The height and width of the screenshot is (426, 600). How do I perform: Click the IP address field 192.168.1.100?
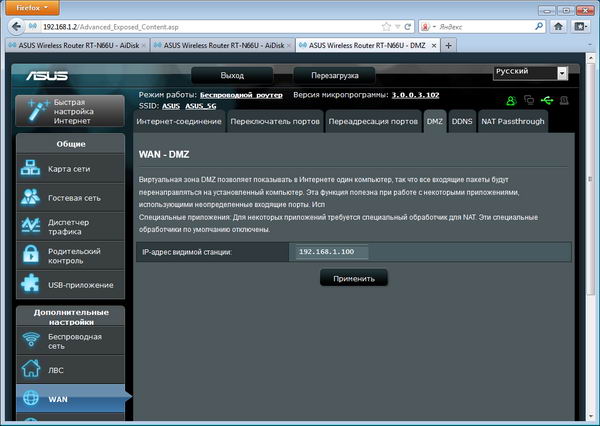tap(332, 252)
